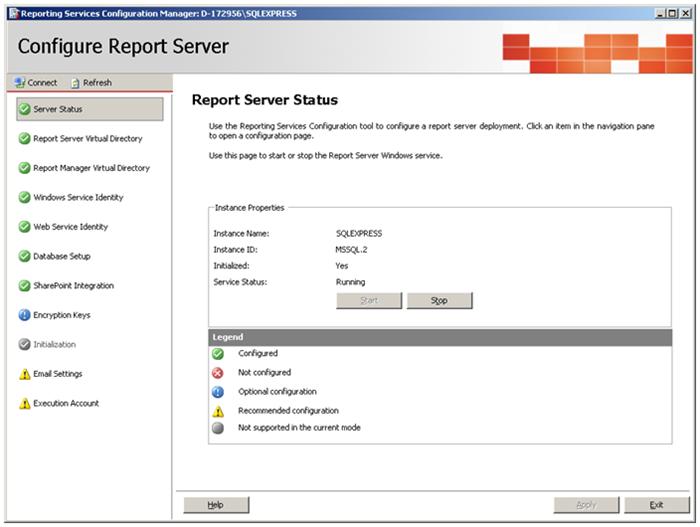Click the Initialized value Yes
Image resolution: width=700 pixels, height=527 pixels.
(x=342, y=266)
